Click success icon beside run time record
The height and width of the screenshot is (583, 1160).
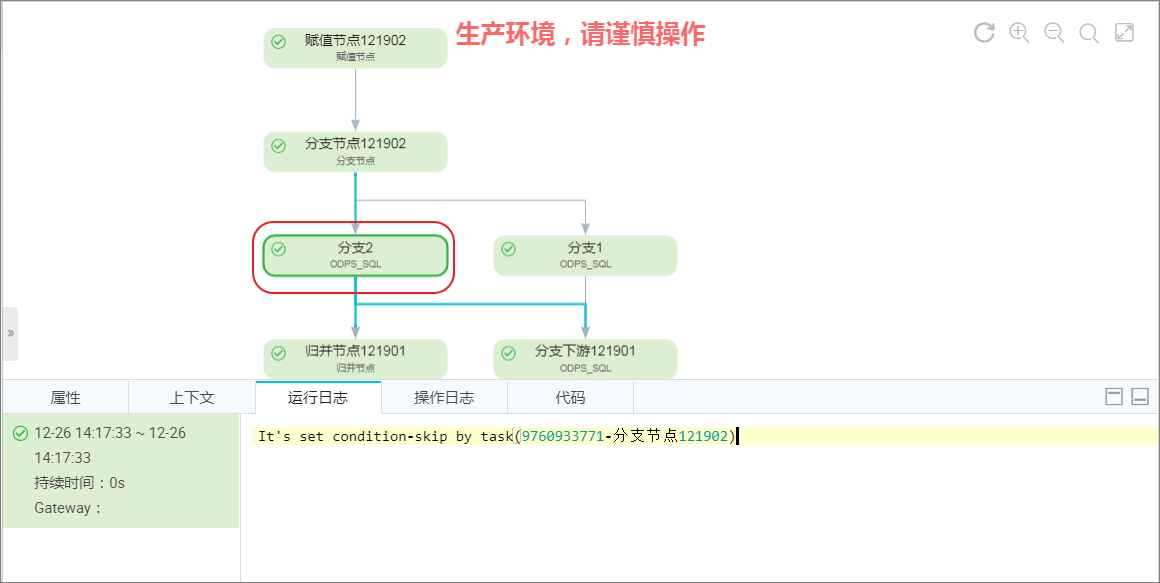tap(21, 433)
